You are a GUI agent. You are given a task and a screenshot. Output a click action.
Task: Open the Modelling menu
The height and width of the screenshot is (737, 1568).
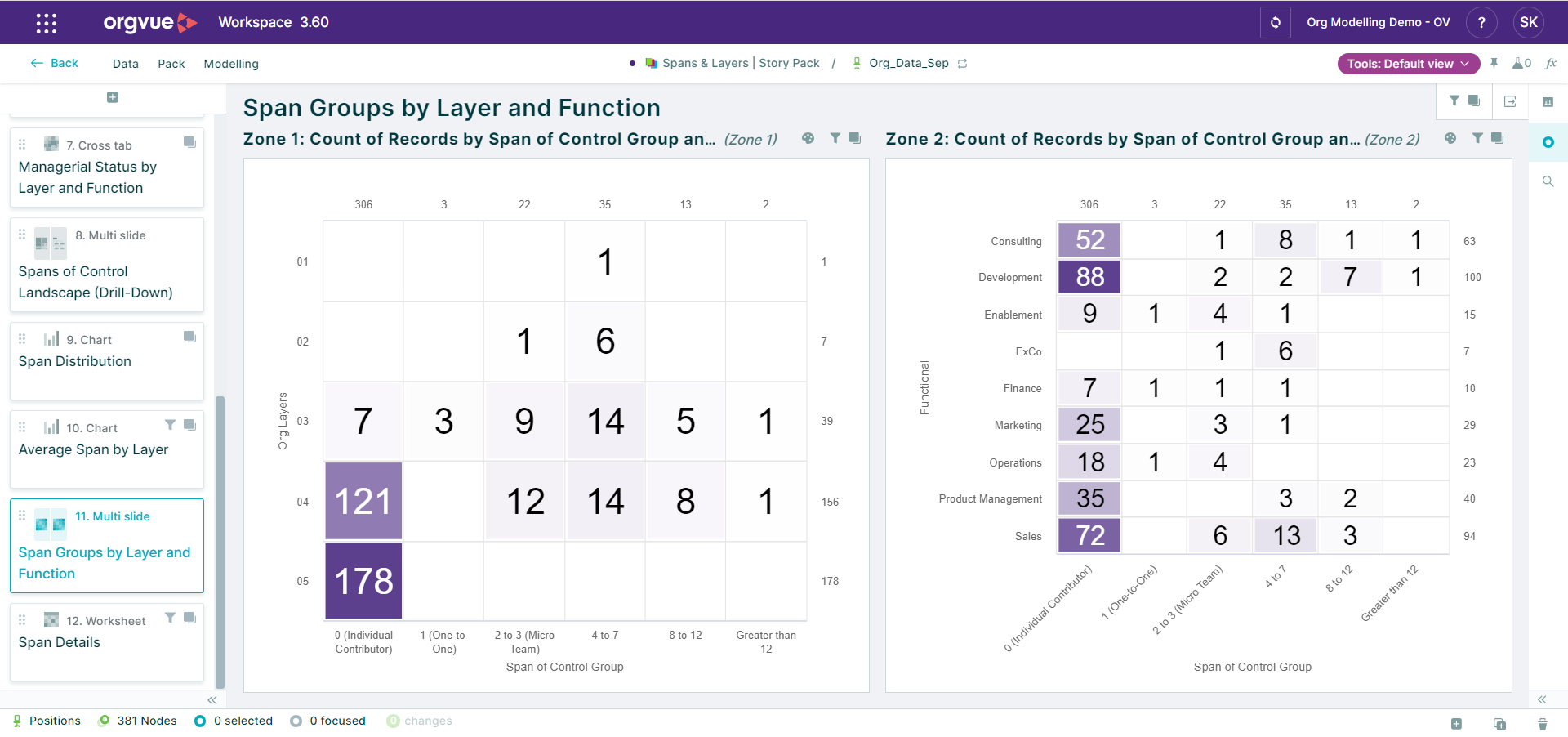[231, 64]
